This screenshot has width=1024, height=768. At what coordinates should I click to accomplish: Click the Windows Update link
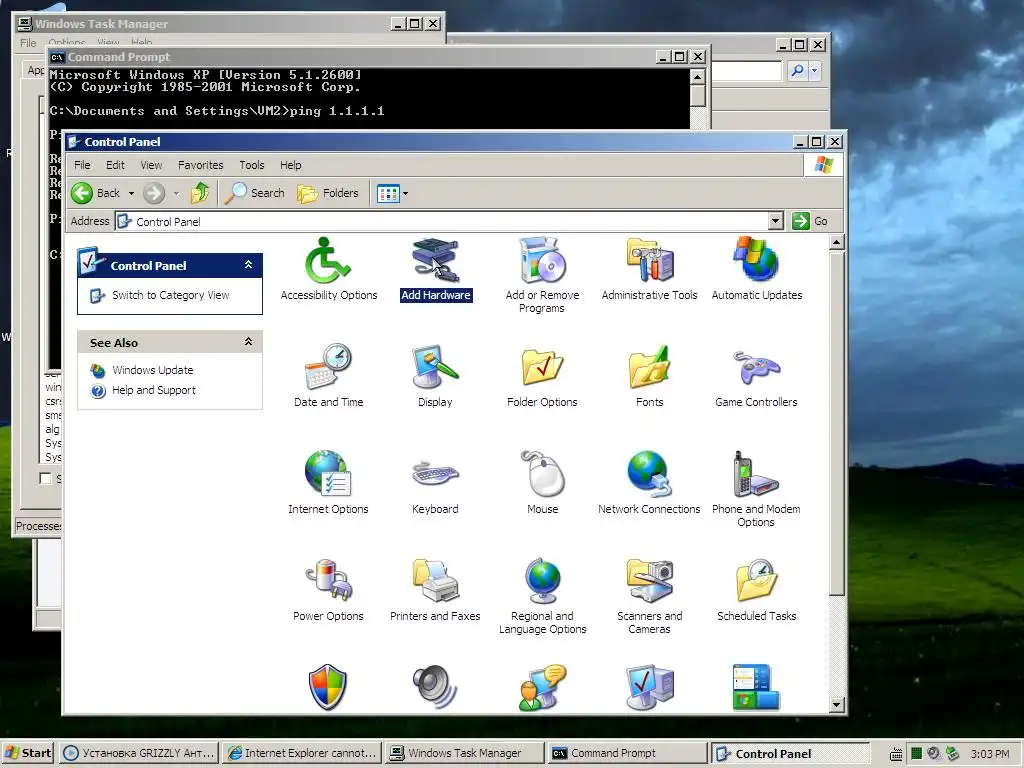[152, 370]
